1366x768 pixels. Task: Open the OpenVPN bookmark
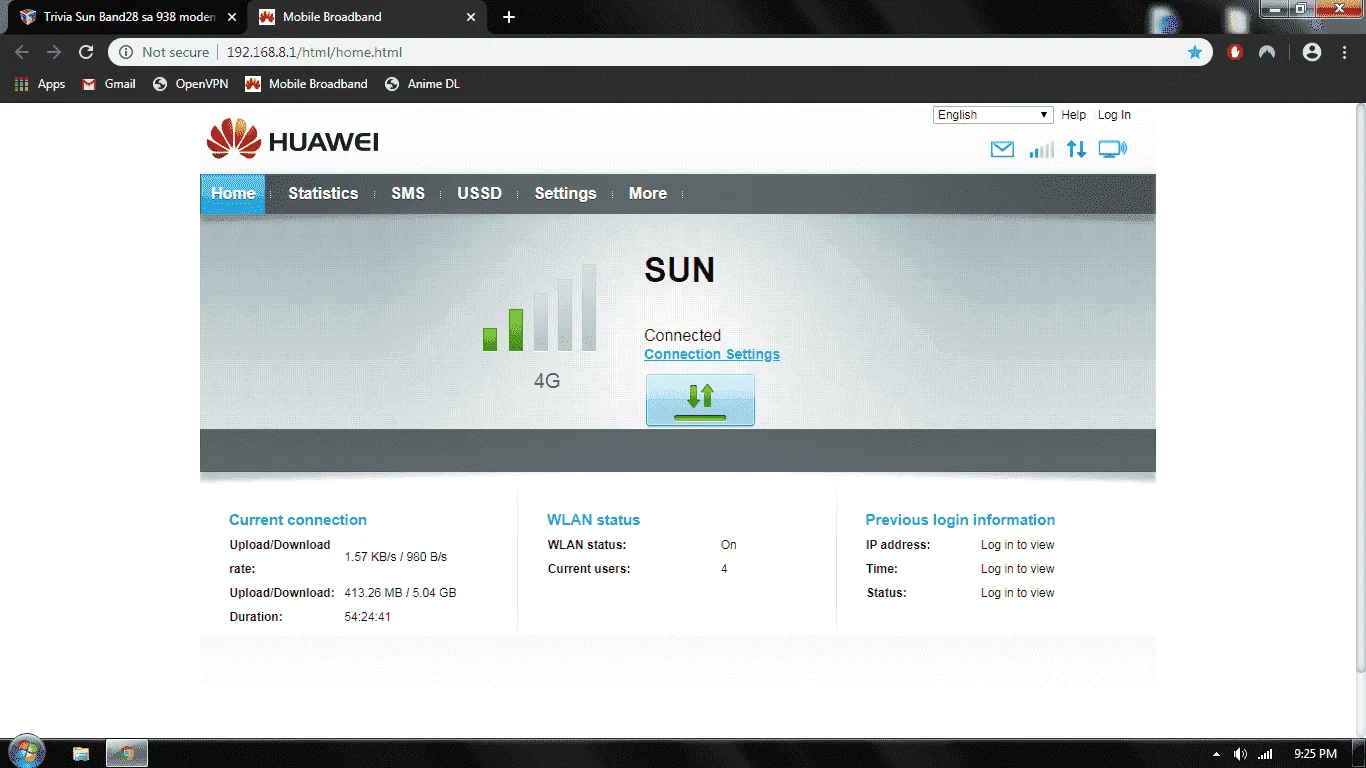190,84
